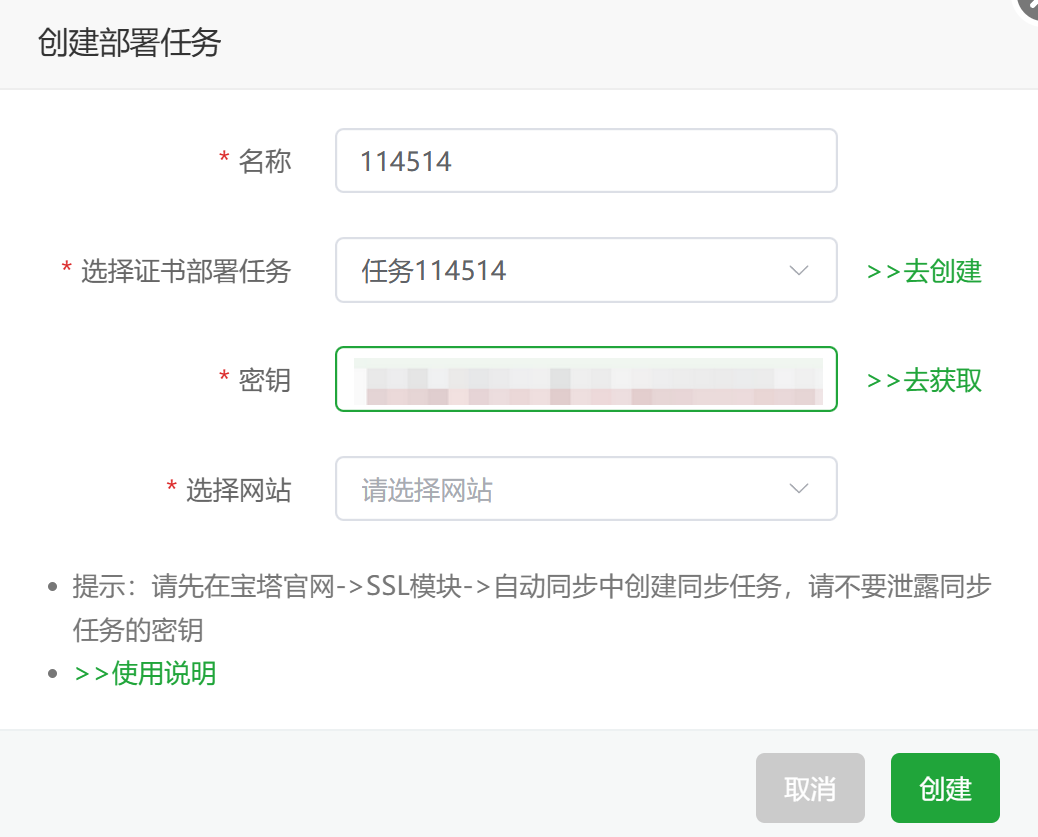Expand the 选择网站 dropdown list
This screenshot has width=1038, height=837.
[586, 488]
